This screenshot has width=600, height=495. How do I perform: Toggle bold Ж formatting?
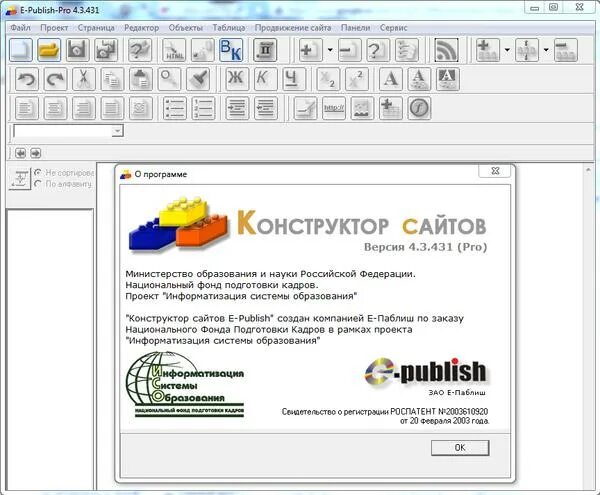point(236,79)
